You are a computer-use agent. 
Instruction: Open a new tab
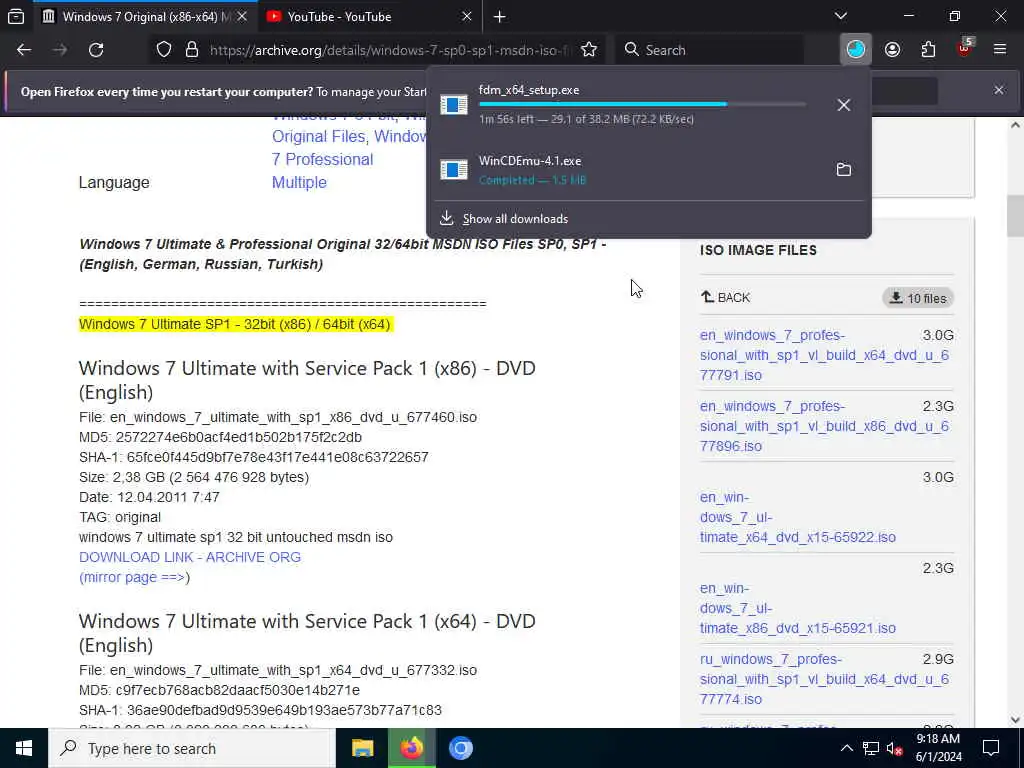[x=500, y=17]
